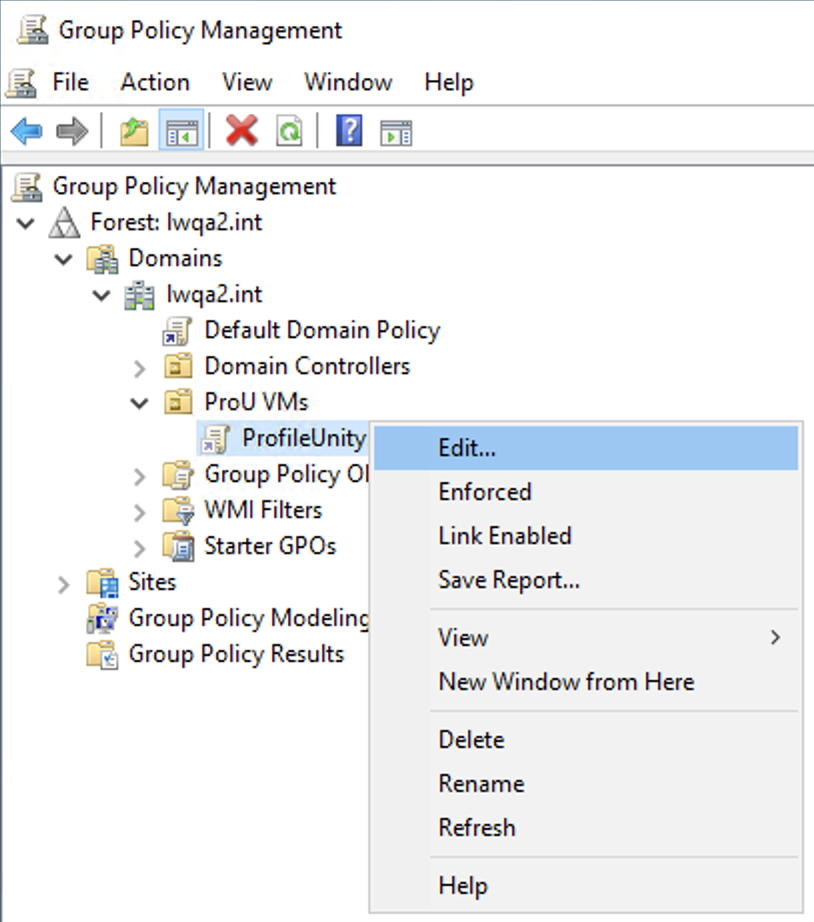
Task: Click the Forward arrow toolbar icon
Action: coord(72,131)
